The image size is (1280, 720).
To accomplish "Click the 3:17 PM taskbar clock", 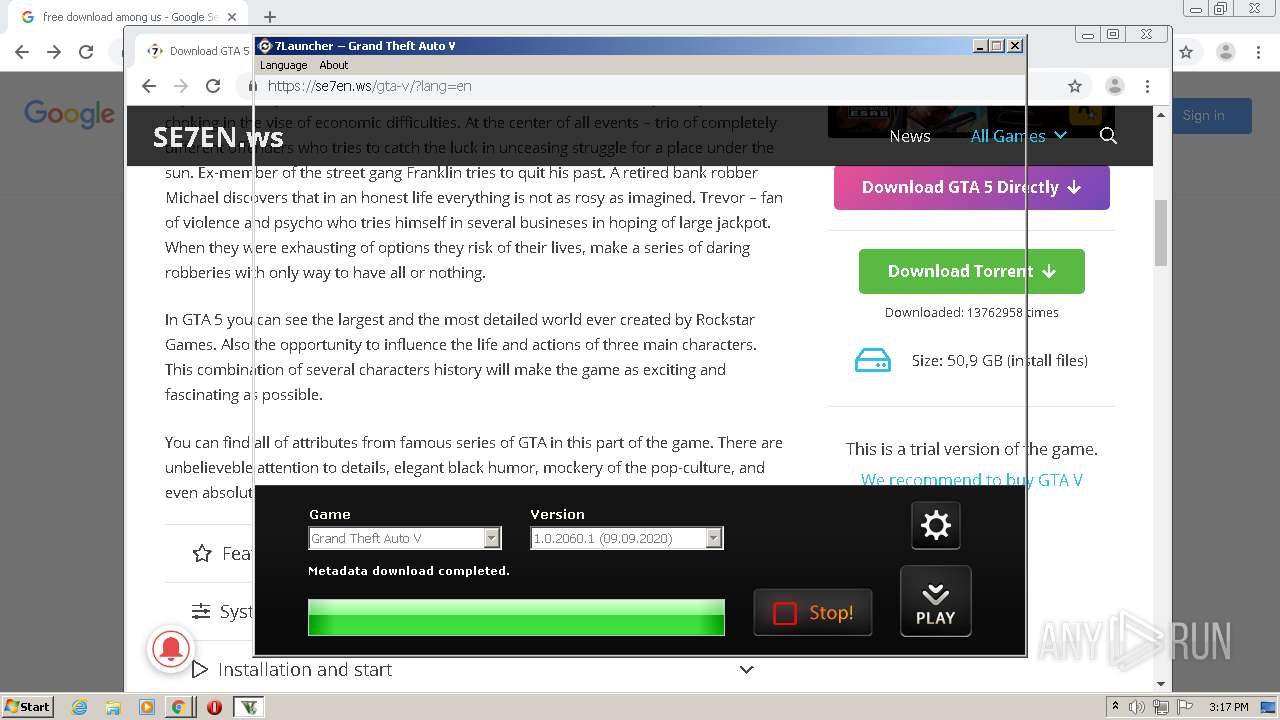I will coord(1228,707).
